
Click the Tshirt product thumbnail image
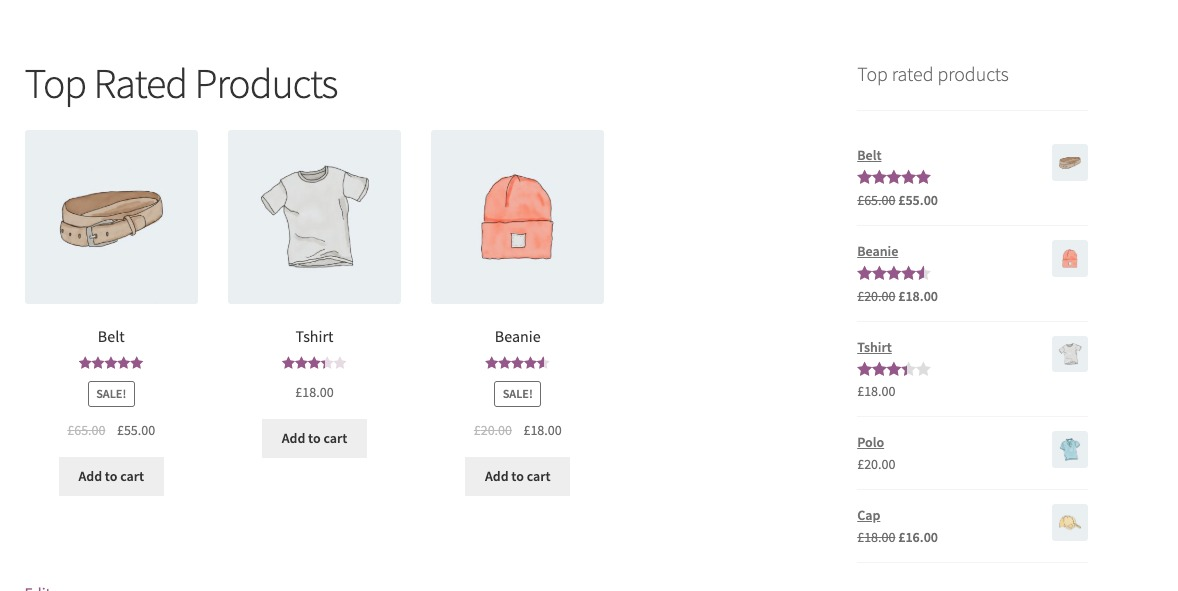314,216
